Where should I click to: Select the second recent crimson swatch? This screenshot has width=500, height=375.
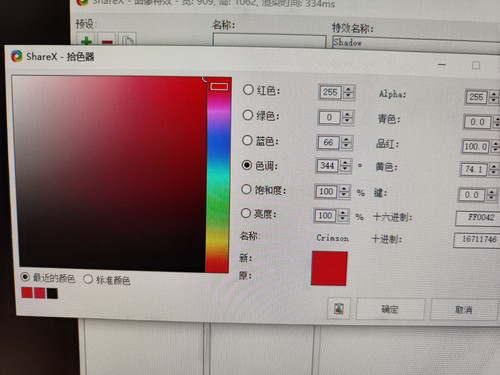tap(40, 293)
